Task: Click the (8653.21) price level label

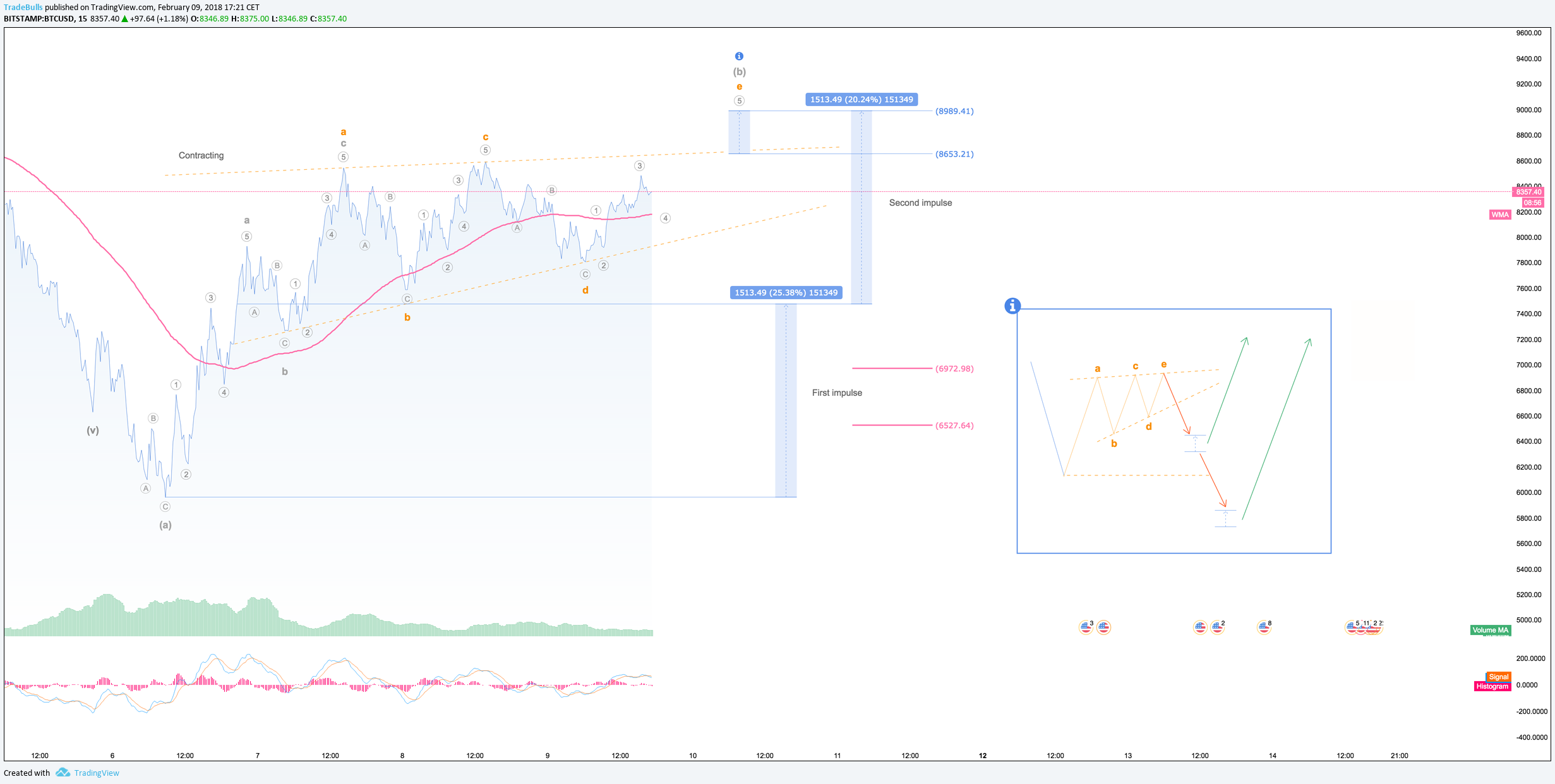Action: pyautogui.click(x=954, y=154)
